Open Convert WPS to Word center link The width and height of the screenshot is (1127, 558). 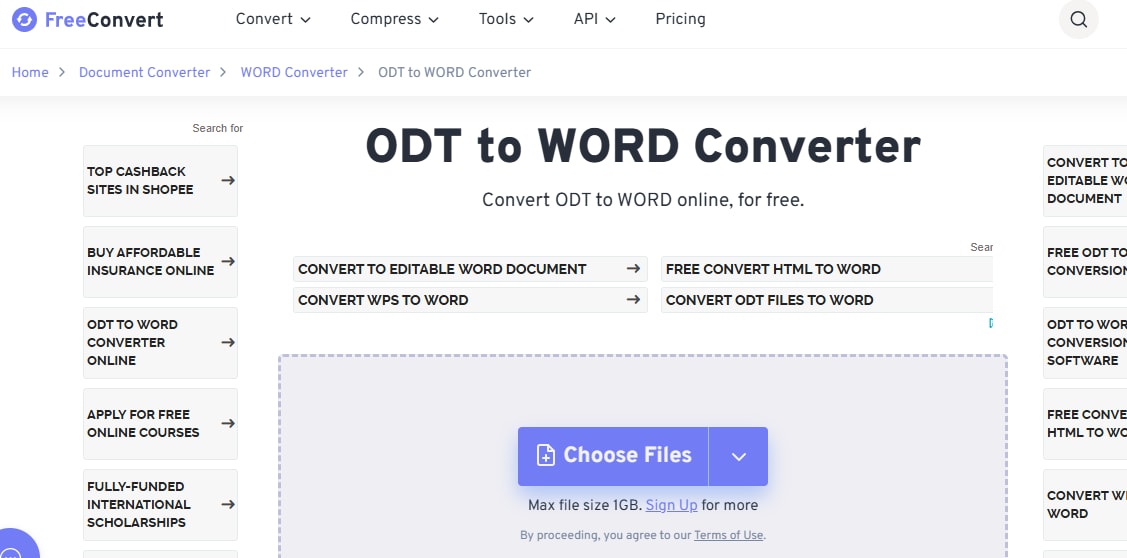[x=470, y=300]
